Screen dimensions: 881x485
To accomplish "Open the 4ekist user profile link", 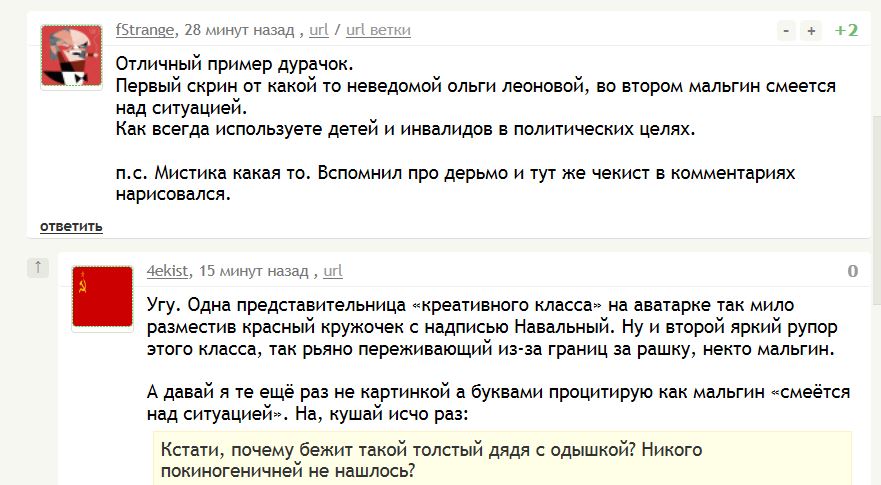I will [167, 271].
